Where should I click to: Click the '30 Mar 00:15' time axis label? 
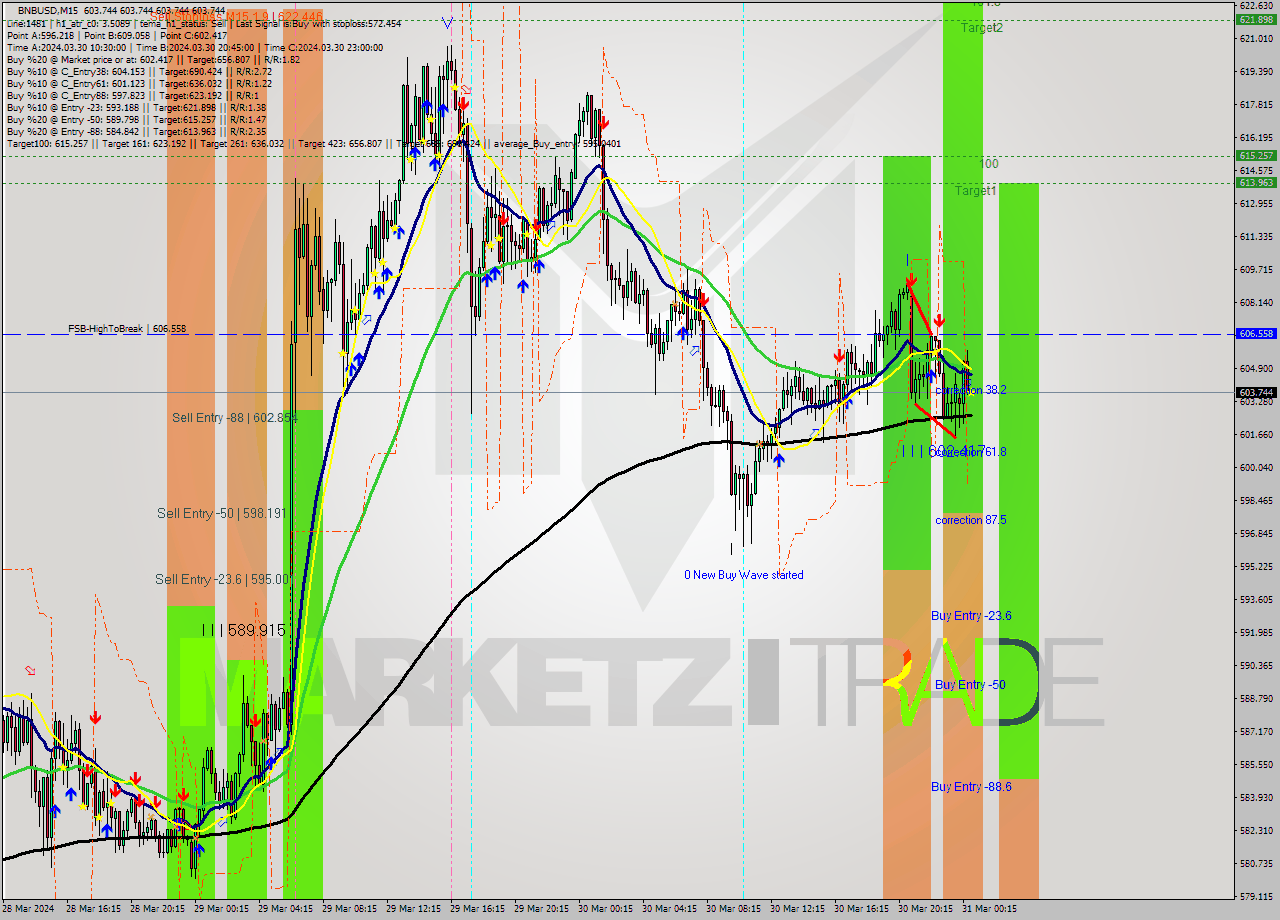[x=606, y=909]
